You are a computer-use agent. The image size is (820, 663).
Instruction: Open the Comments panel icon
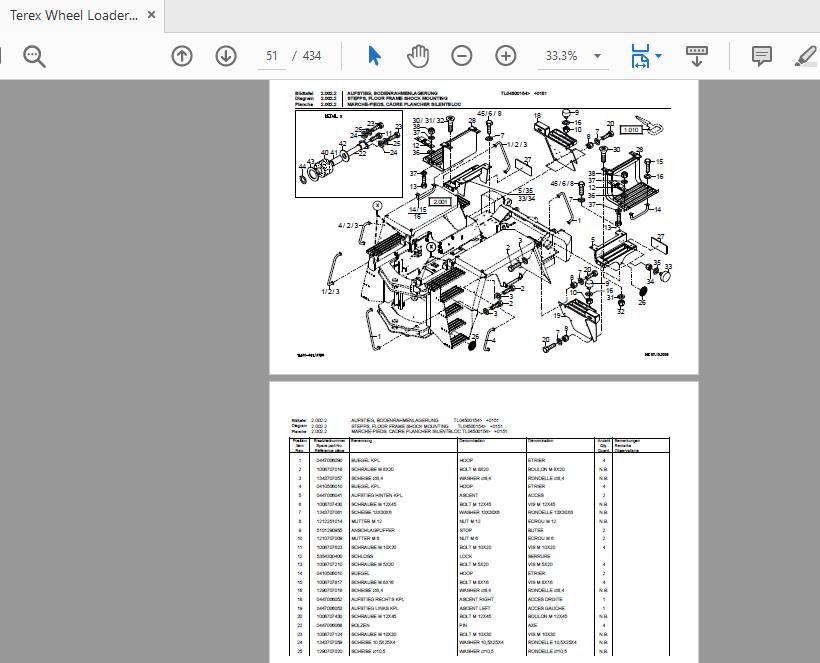click(x=761, y=56)
